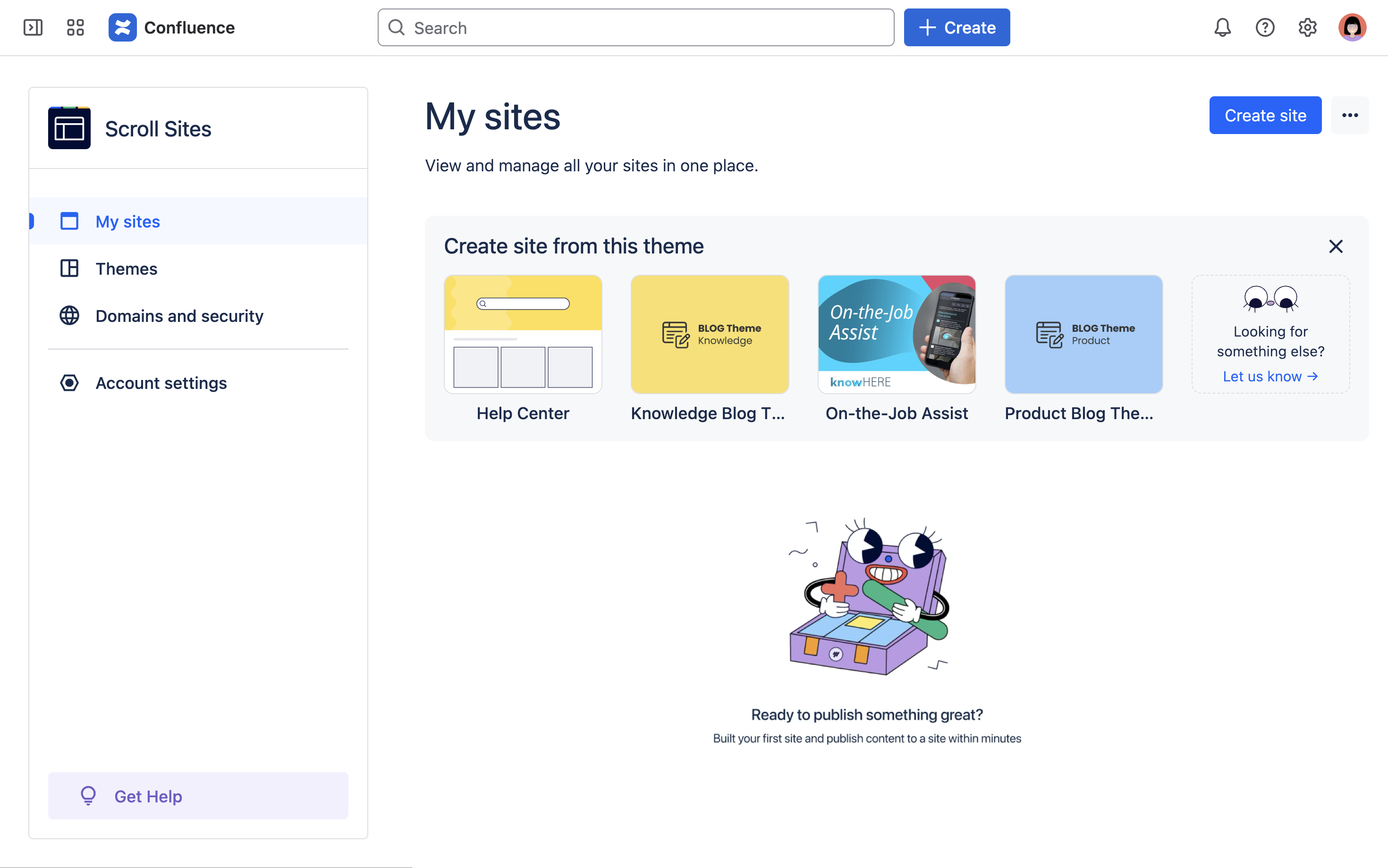Choose the Help Center theme thumbnail
The image size is (1388, 868).
coord(523,334)
